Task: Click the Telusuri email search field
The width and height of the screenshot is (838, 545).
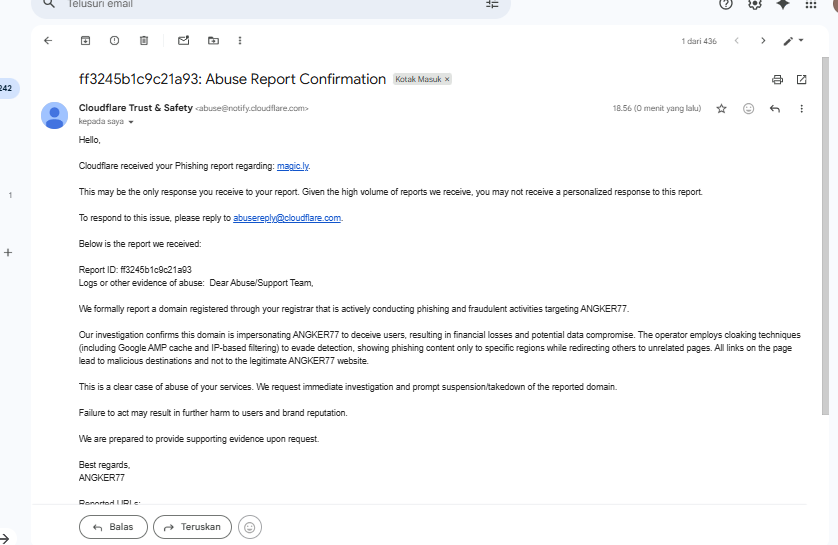Action: click(x=270, y=4)
